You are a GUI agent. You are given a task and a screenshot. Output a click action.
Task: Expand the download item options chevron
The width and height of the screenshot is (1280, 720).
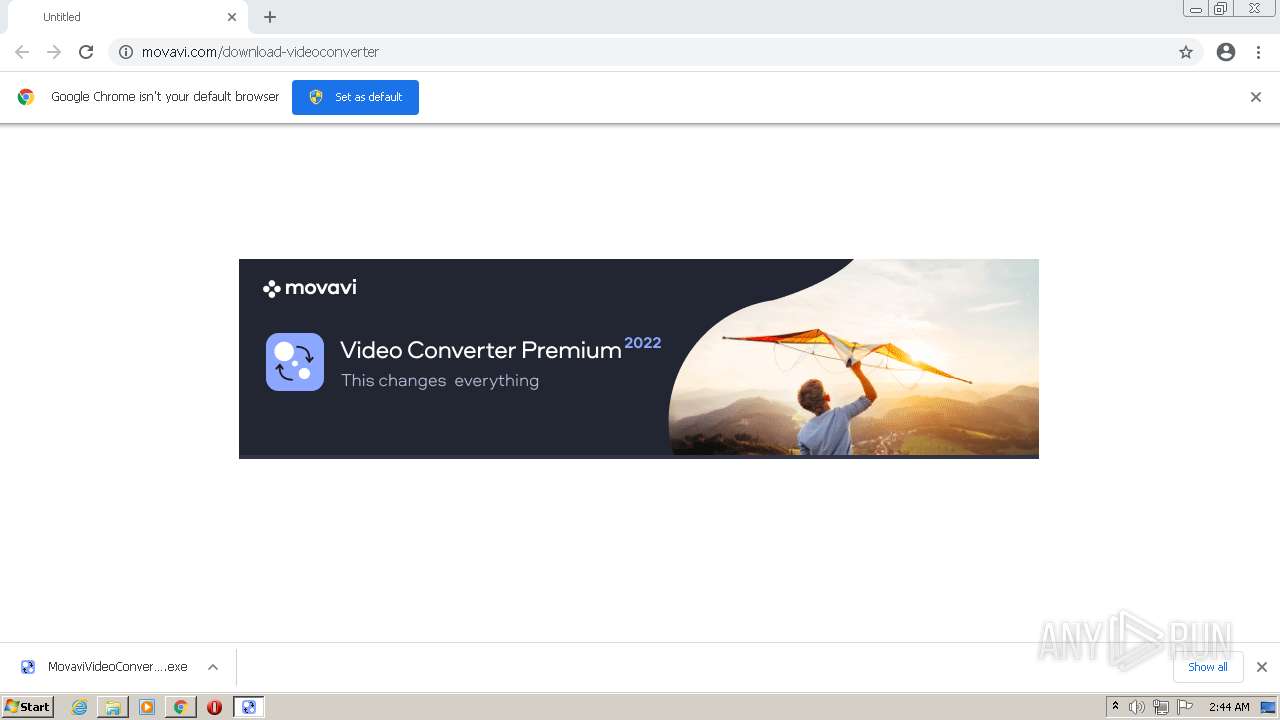[213, 667]
